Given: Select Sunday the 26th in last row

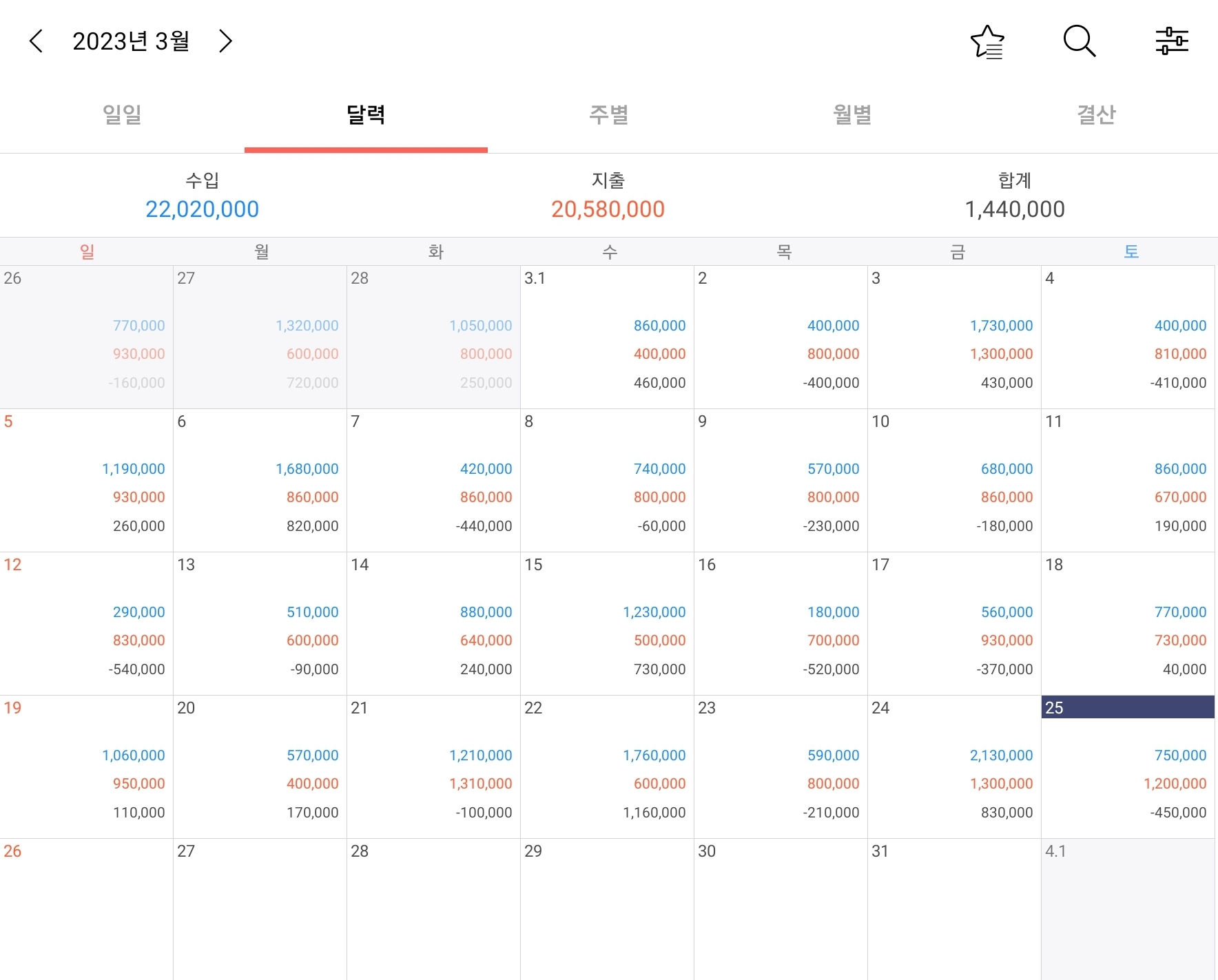Looking at the screenshot, I should (86, 909).
